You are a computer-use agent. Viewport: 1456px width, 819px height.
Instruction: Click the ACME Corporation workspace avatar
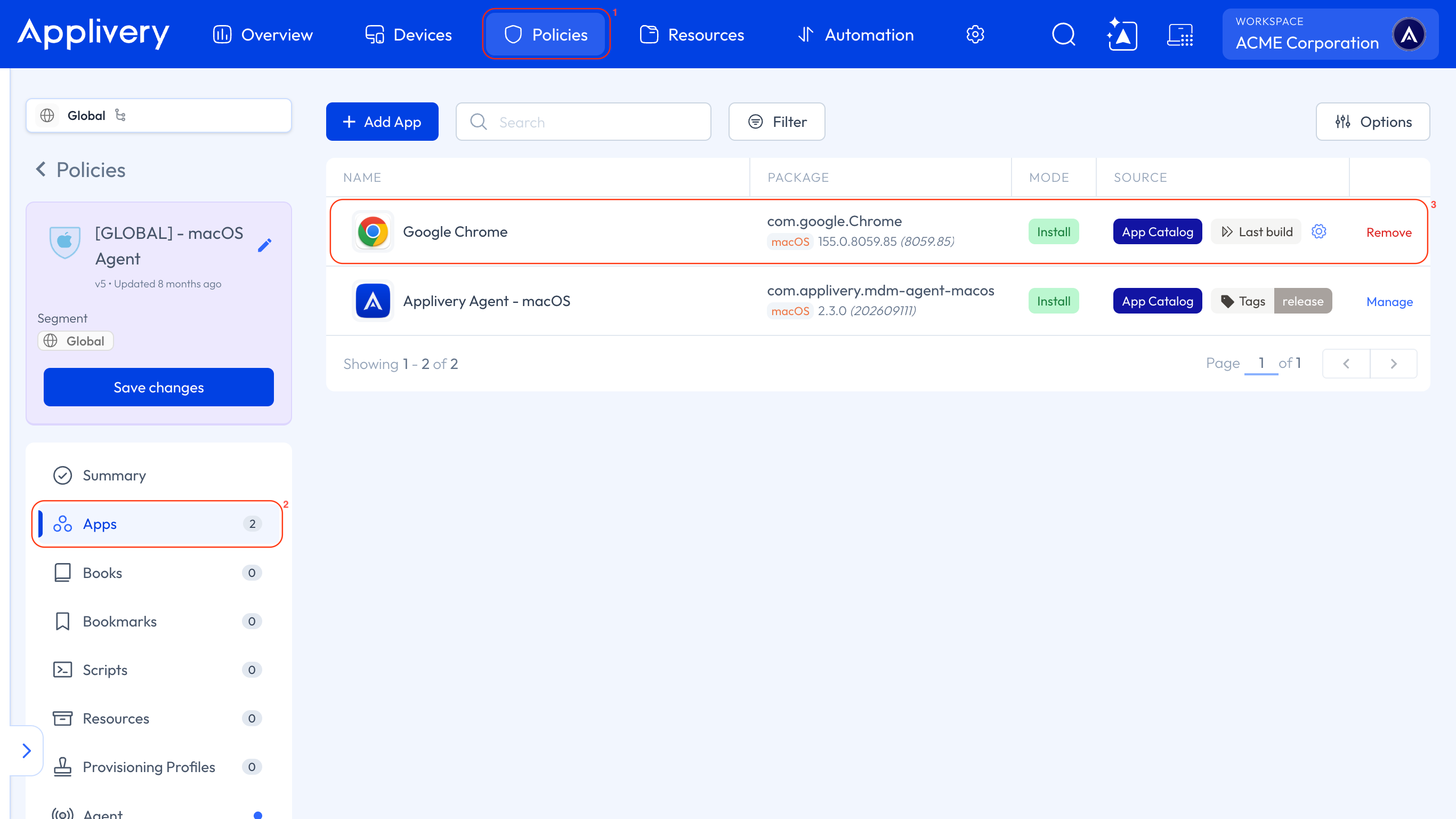click(1409, 35)
